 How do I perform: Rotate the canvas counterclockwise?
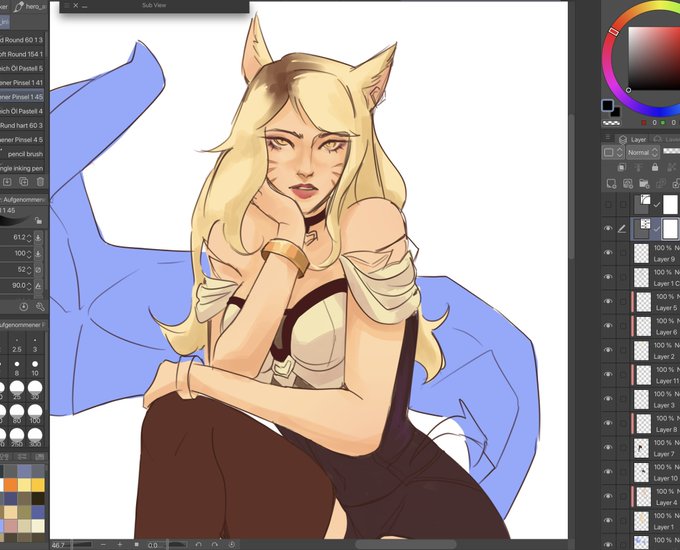click(198, 544)
